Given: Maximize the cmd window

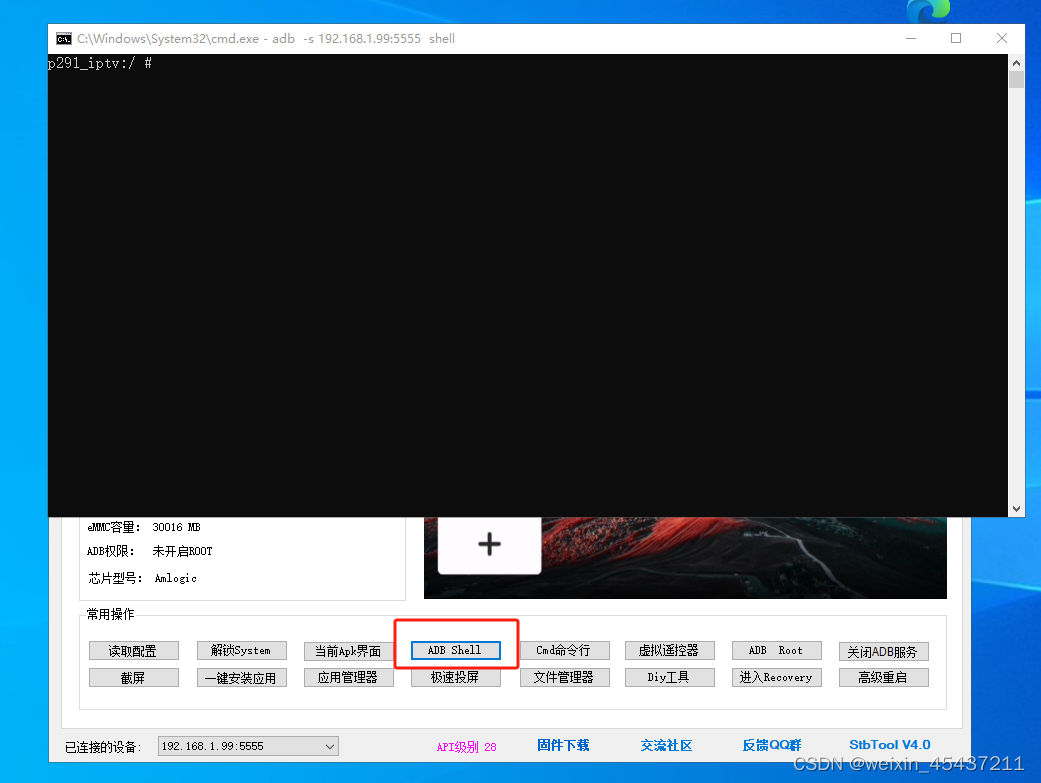Looking at the screenshot, I should (x=956, y=39).
